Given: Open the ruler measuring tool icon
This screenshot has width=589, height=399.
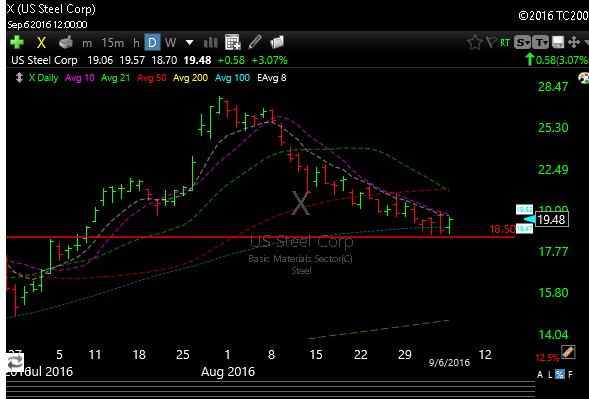Looking at the screenshot, I should [x=568, y=352].
